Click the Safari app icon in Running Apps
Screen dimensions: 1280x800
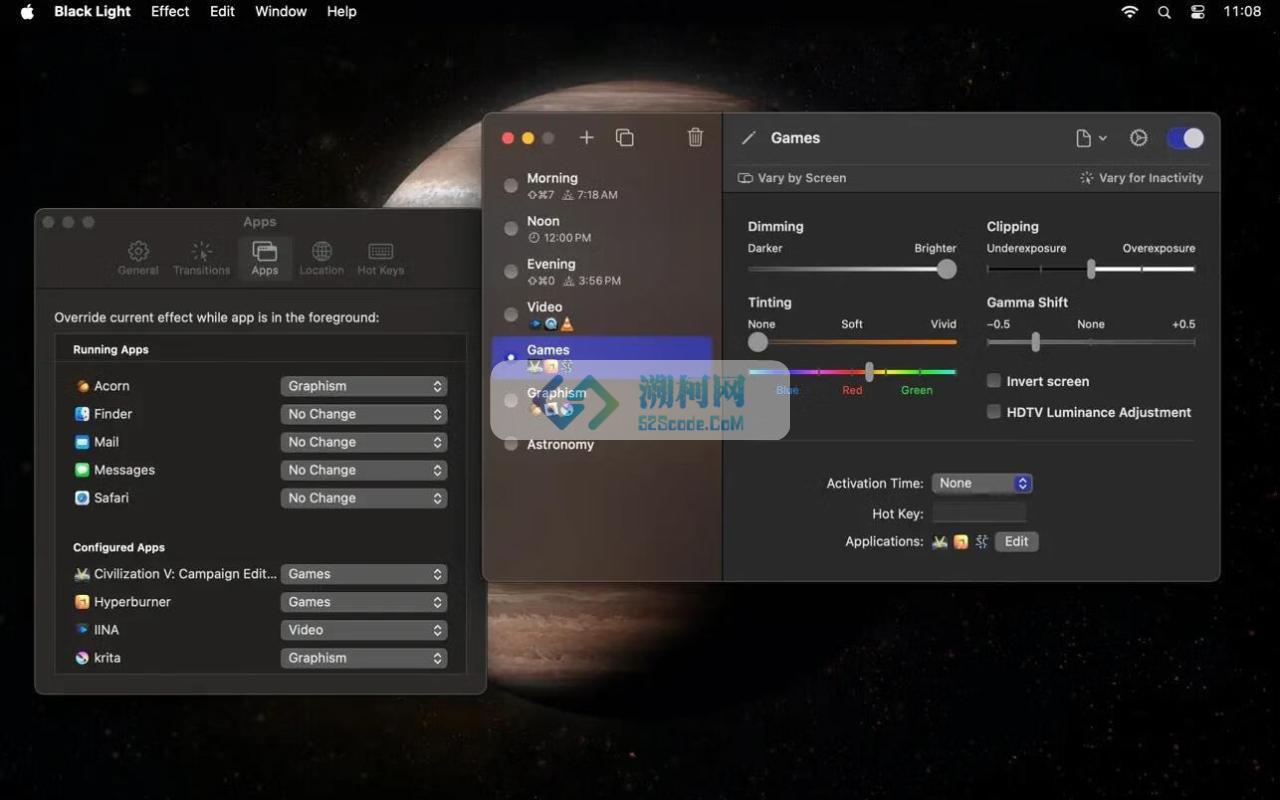[82, 498]
